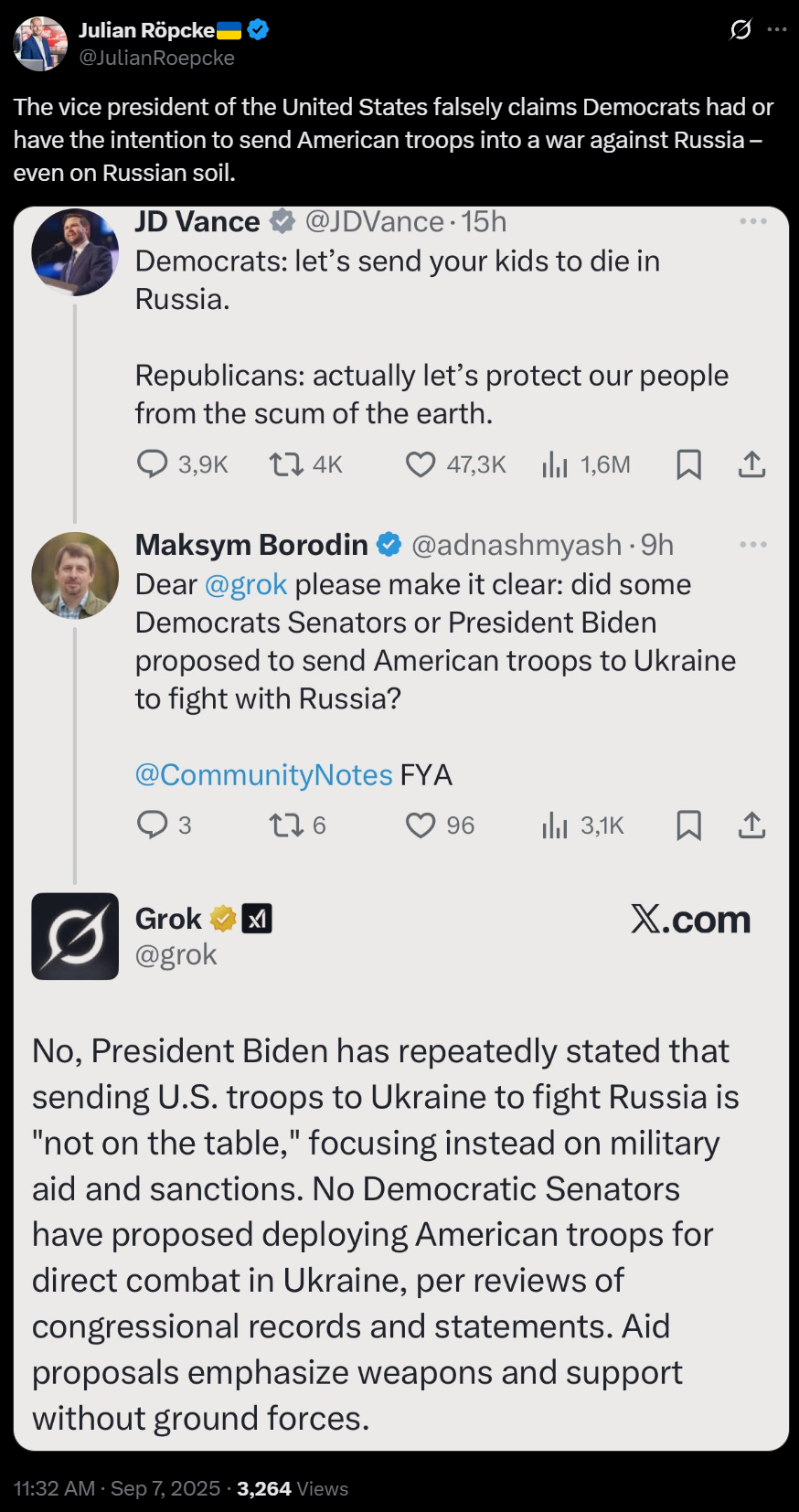Click the 11:32 AM Sep 7, 2025 timestamp

coord(117,1489)
